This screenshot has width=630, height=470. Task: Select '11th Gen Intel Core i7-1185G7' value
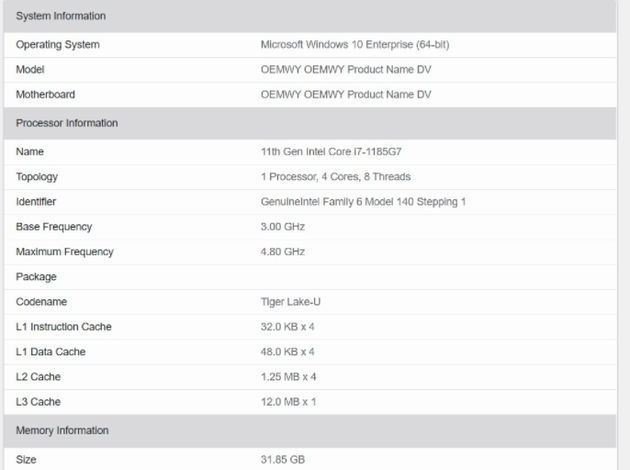click(x=331, y=151)
